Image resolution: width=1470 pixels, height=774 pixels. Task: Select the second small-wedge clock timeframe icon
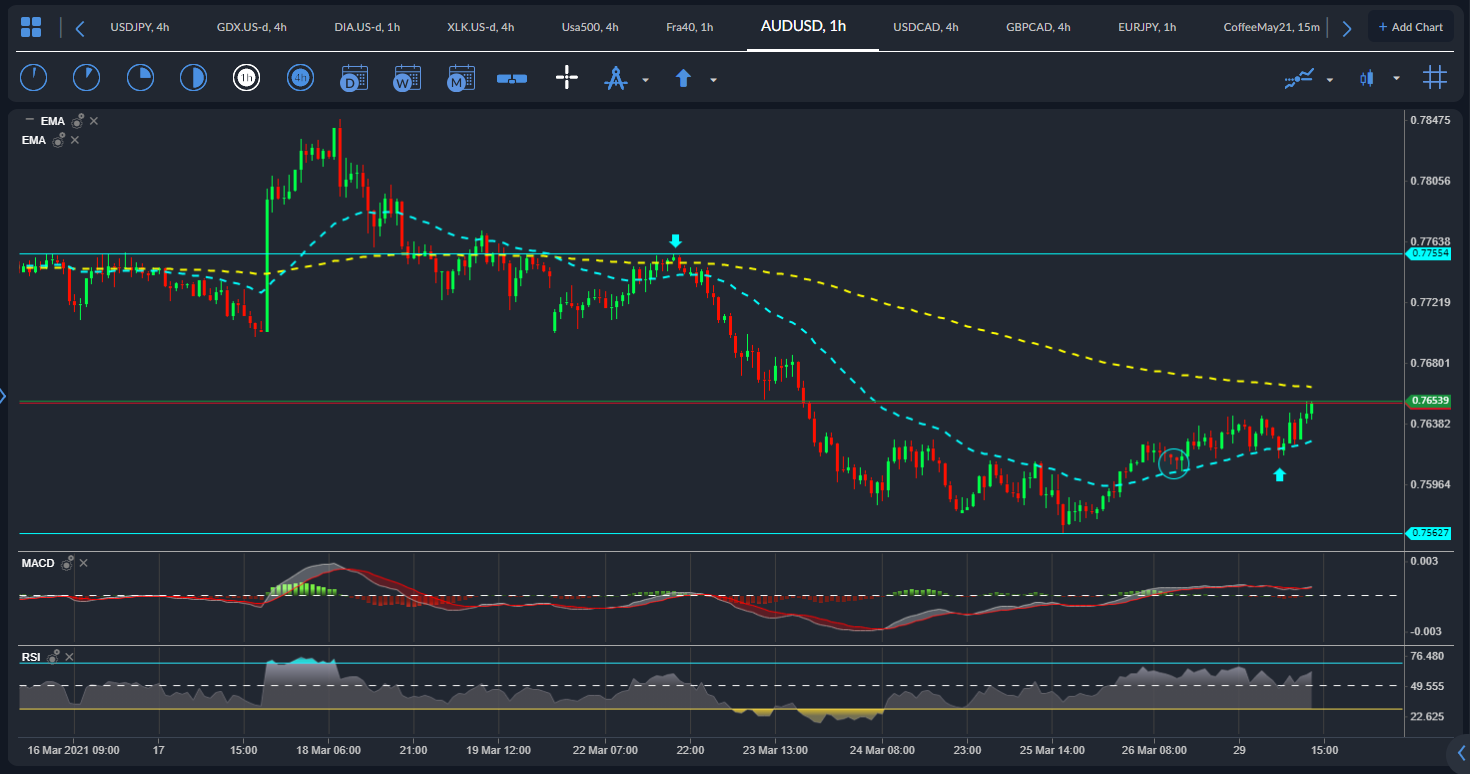coord(87,77)
